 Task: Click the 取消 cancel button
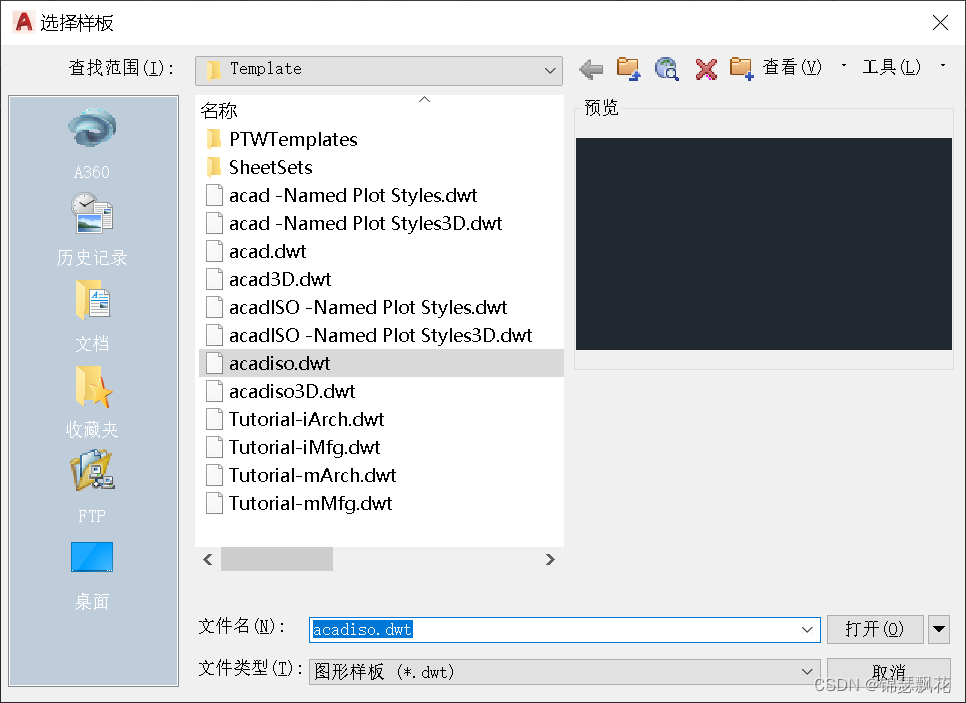point(888,672)
